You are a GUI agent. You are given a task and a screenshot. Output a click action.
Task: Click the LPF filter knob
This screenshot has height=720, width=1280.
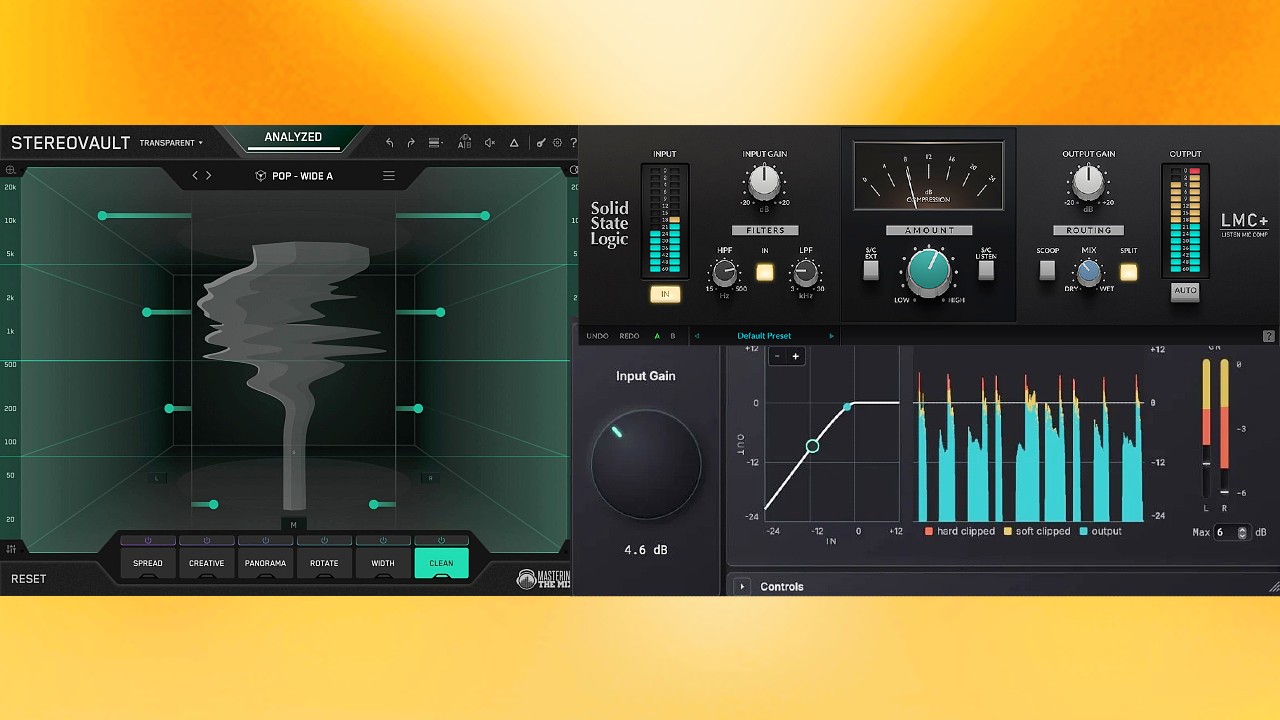pyautogui.click(x=805, y=272)
